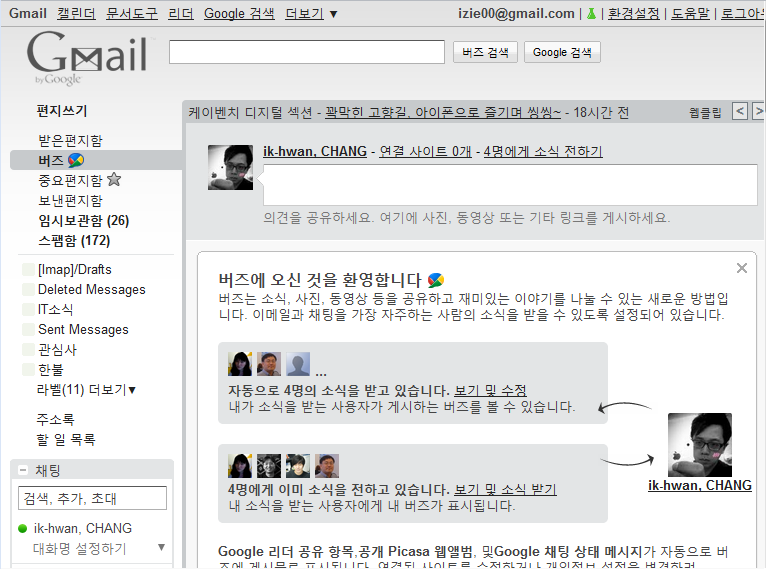Screen dimensions: 766x569
Task: Open 문서도구 in top bar
Action: click(132, 14)
